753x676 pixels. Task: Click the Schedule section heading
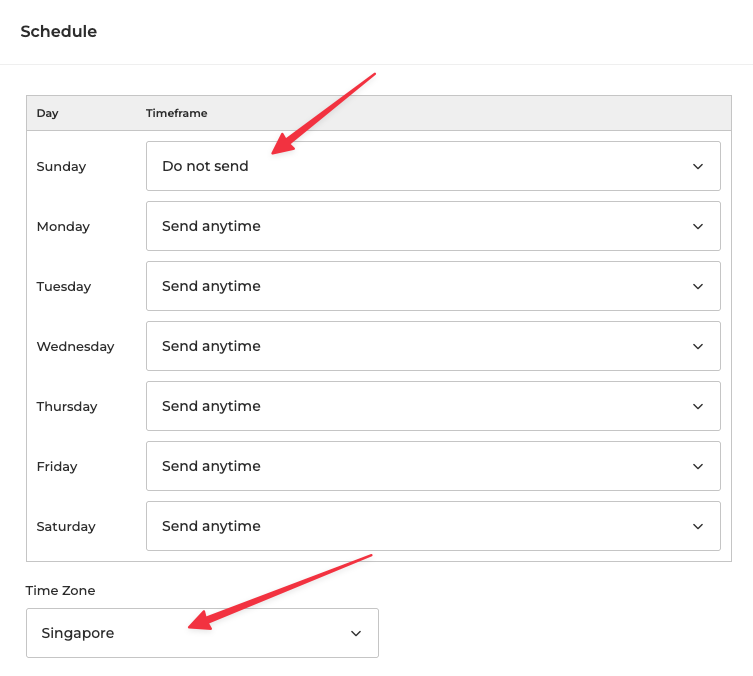[x=59, y=32]
